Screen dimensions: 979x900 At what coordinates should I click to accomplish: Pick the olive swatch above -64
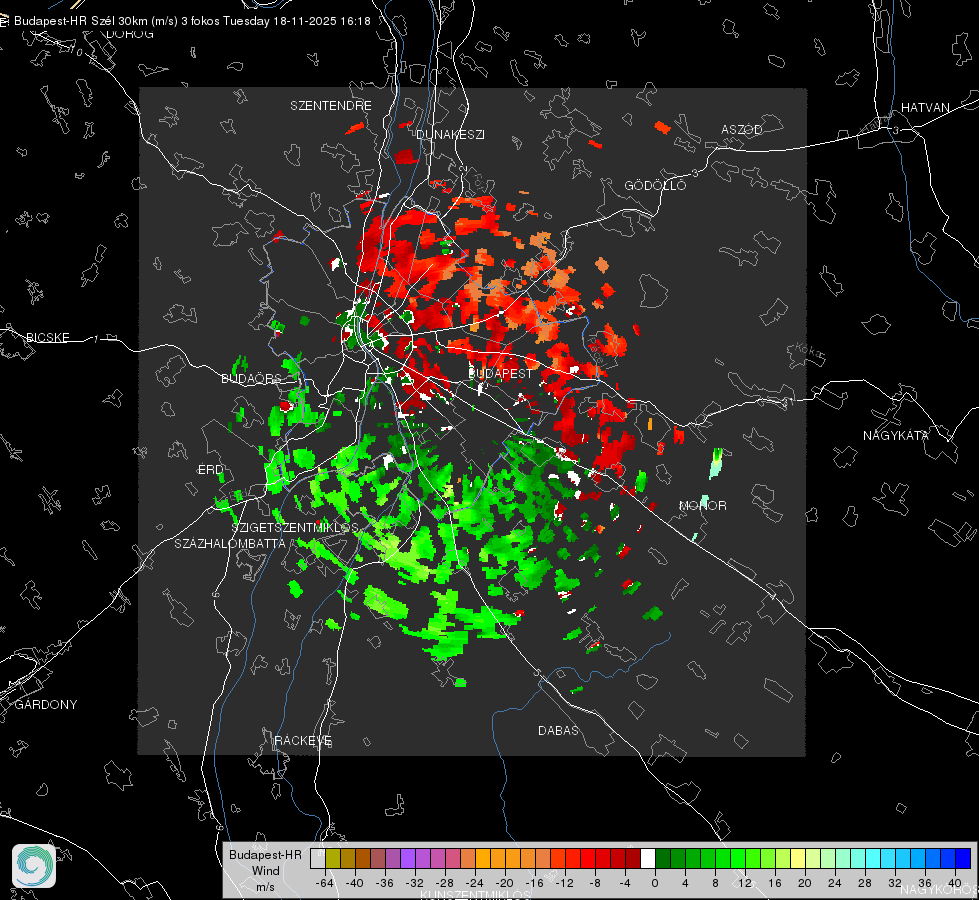pyautogui.click(x=333, y=858)
